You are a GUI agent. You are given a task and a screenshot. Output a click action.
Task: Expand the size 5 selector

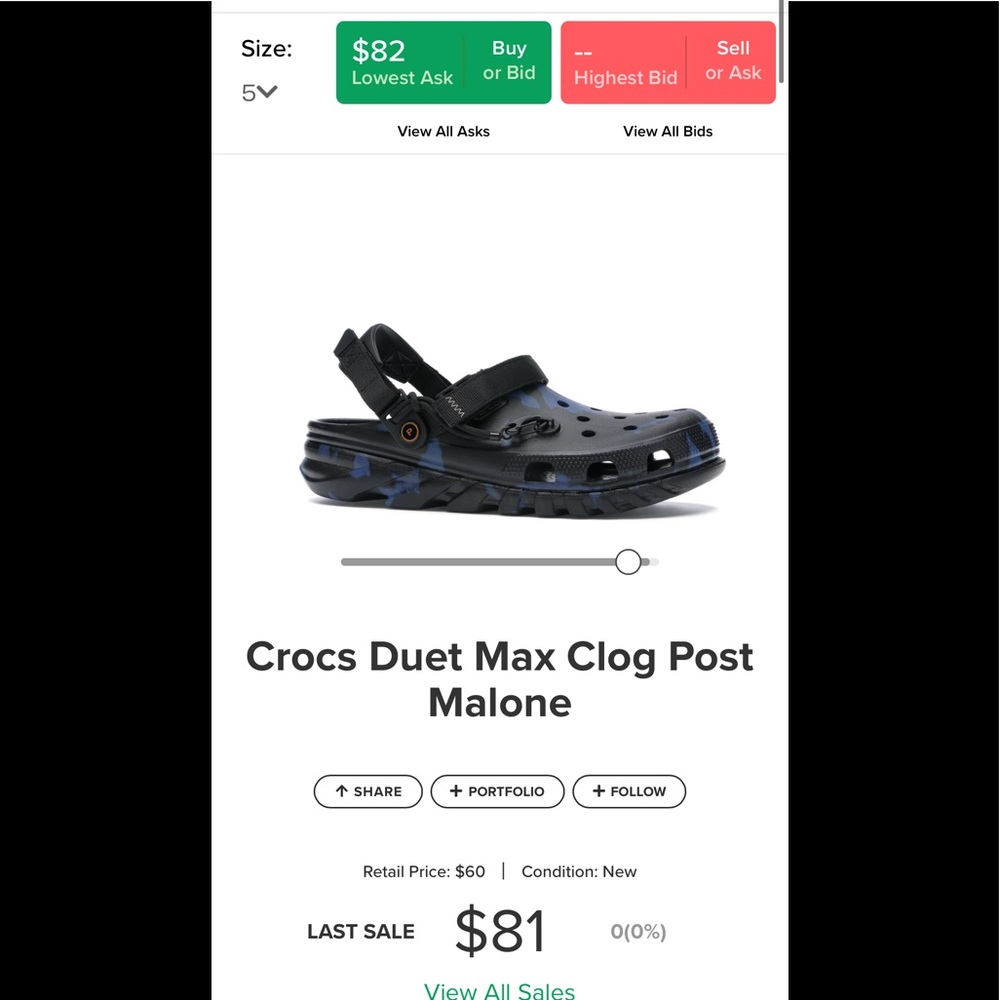pos(259,92)
